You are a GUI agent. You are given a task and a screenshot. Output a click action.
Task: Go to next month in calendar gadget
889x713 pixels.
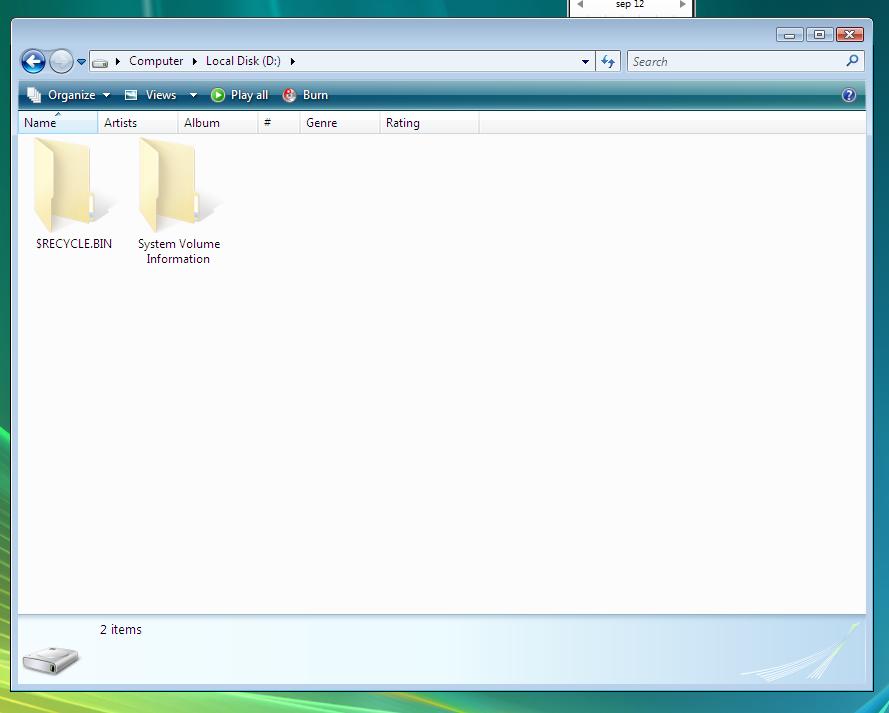tap(683, 5)
